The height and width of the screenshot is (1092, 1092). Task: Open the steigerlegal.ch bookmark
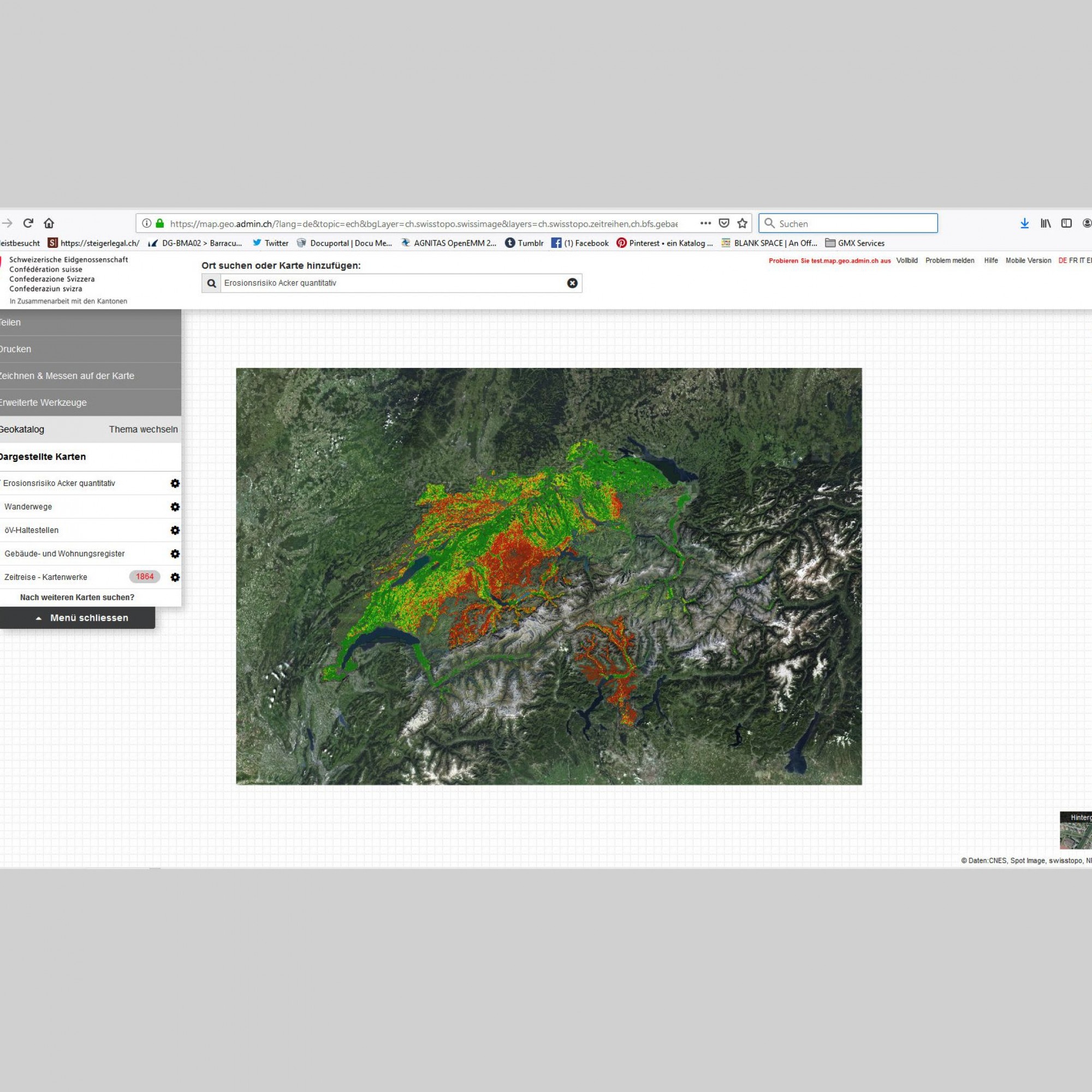94,243
